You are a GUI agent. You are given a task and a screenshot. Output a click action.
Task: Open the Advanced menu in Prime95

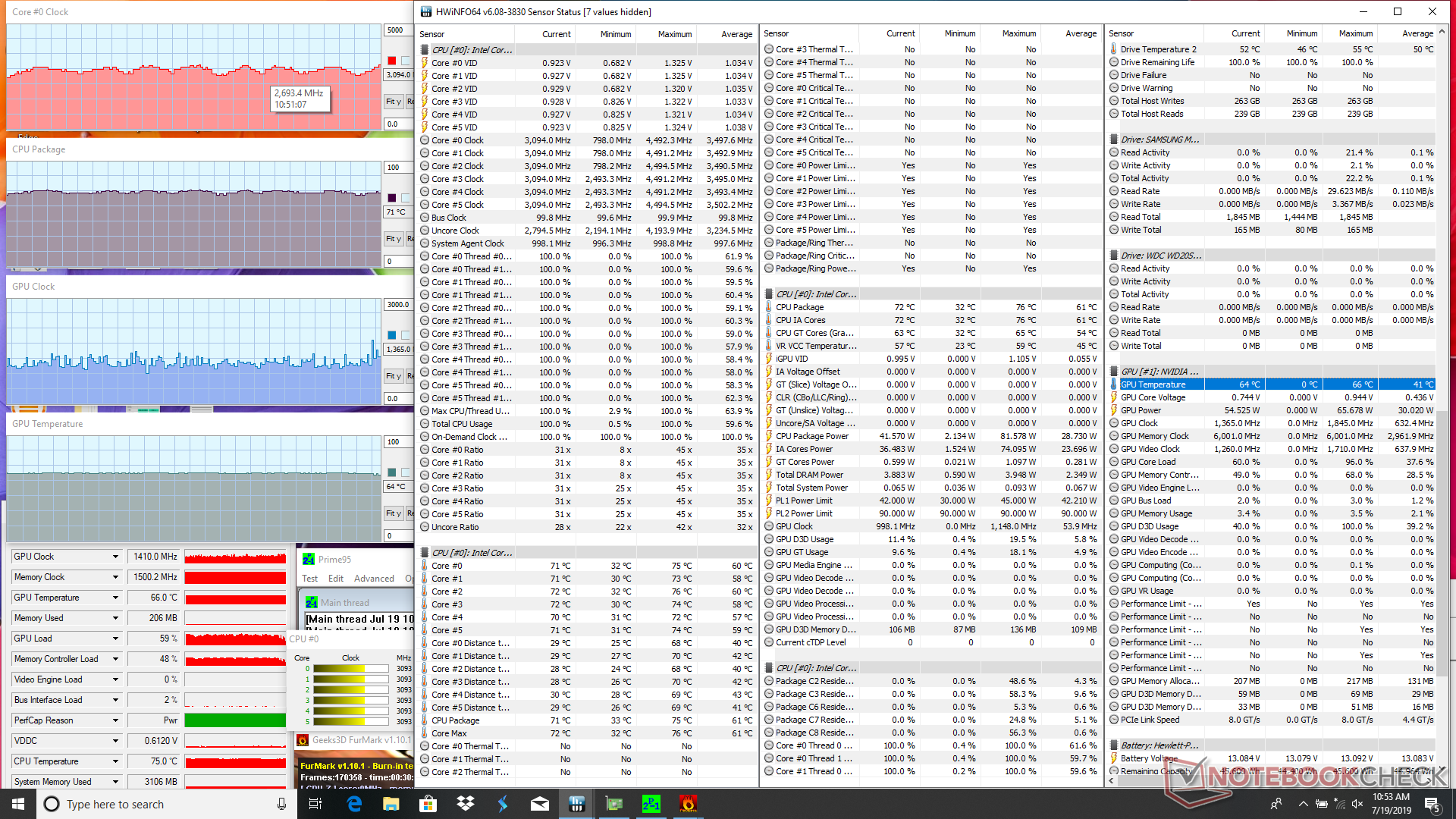coord(374,579)
